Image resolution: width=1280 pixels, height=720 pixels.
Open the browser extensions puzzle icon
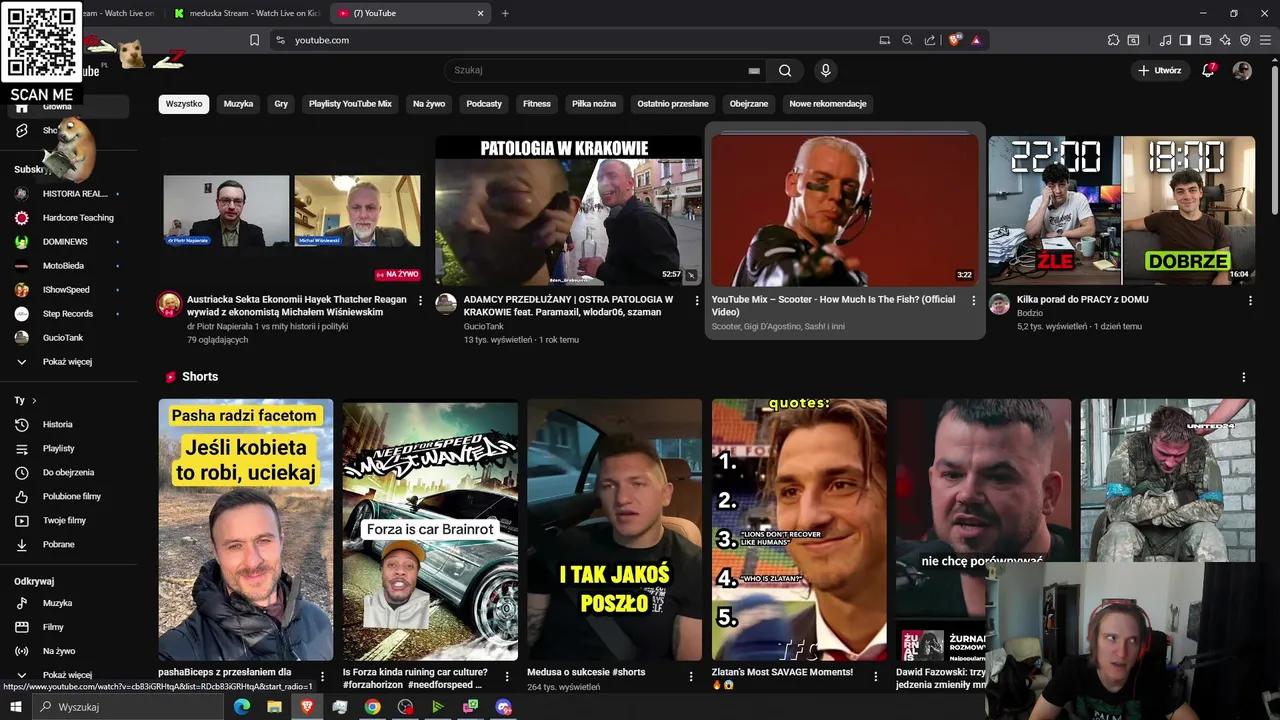click(1113, 40)
